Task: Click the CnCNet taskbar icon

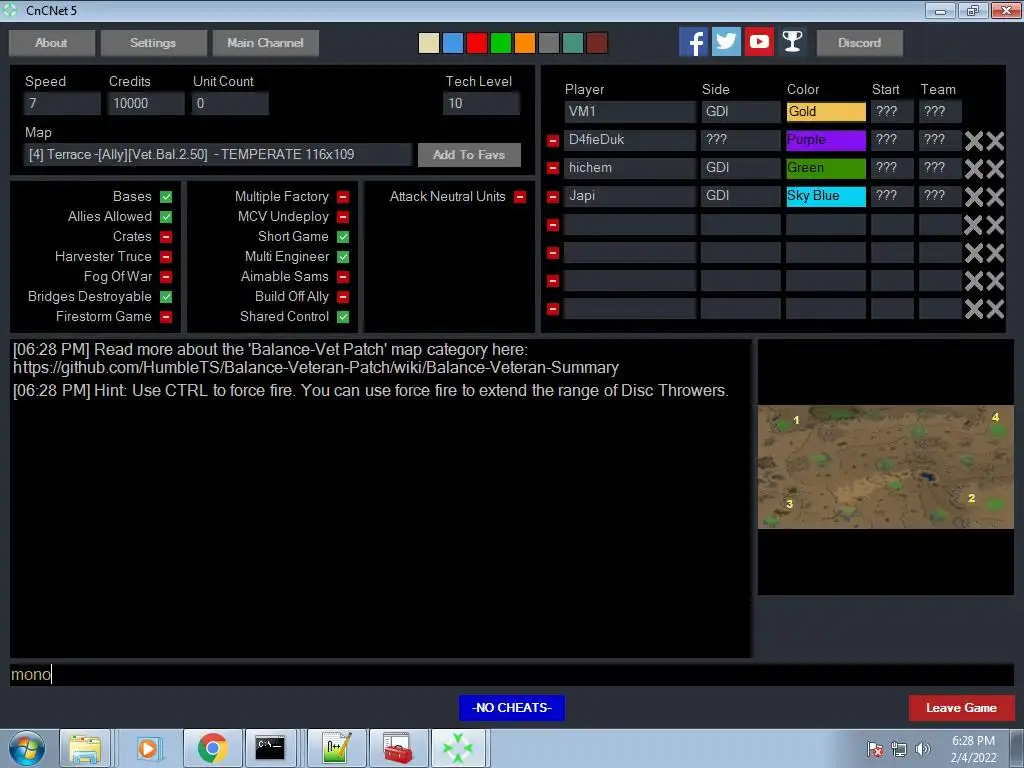Action: click(x=458, y=748)
